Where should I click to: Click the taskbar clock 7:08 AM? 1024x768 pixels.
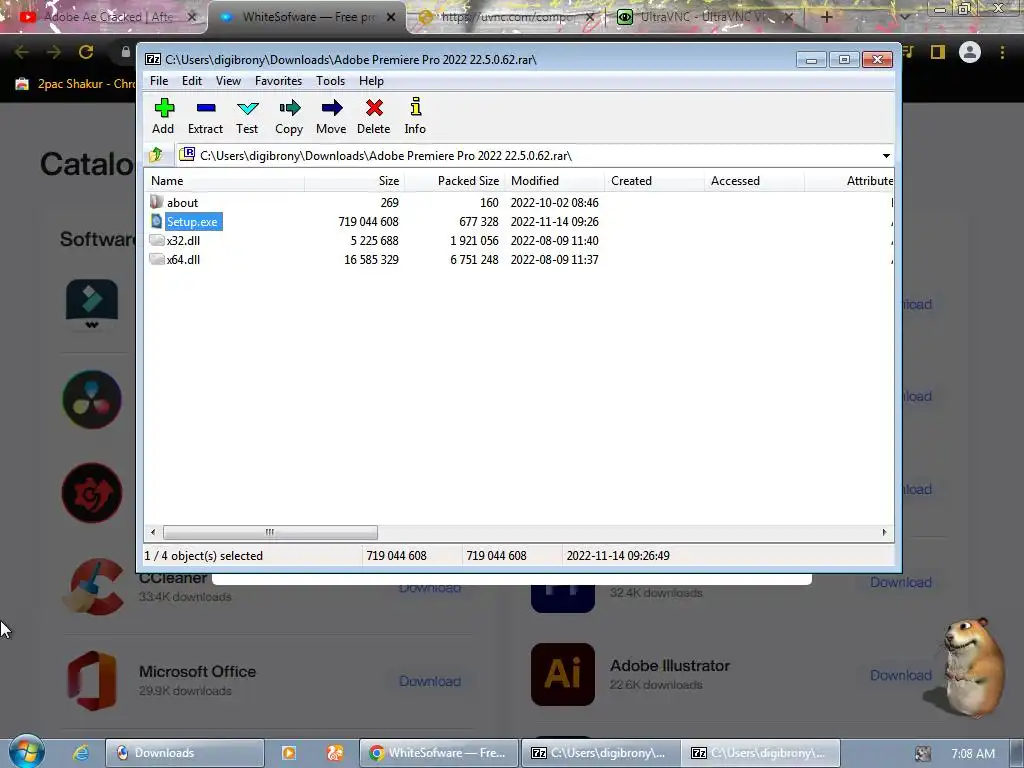(x=972, y=754)
